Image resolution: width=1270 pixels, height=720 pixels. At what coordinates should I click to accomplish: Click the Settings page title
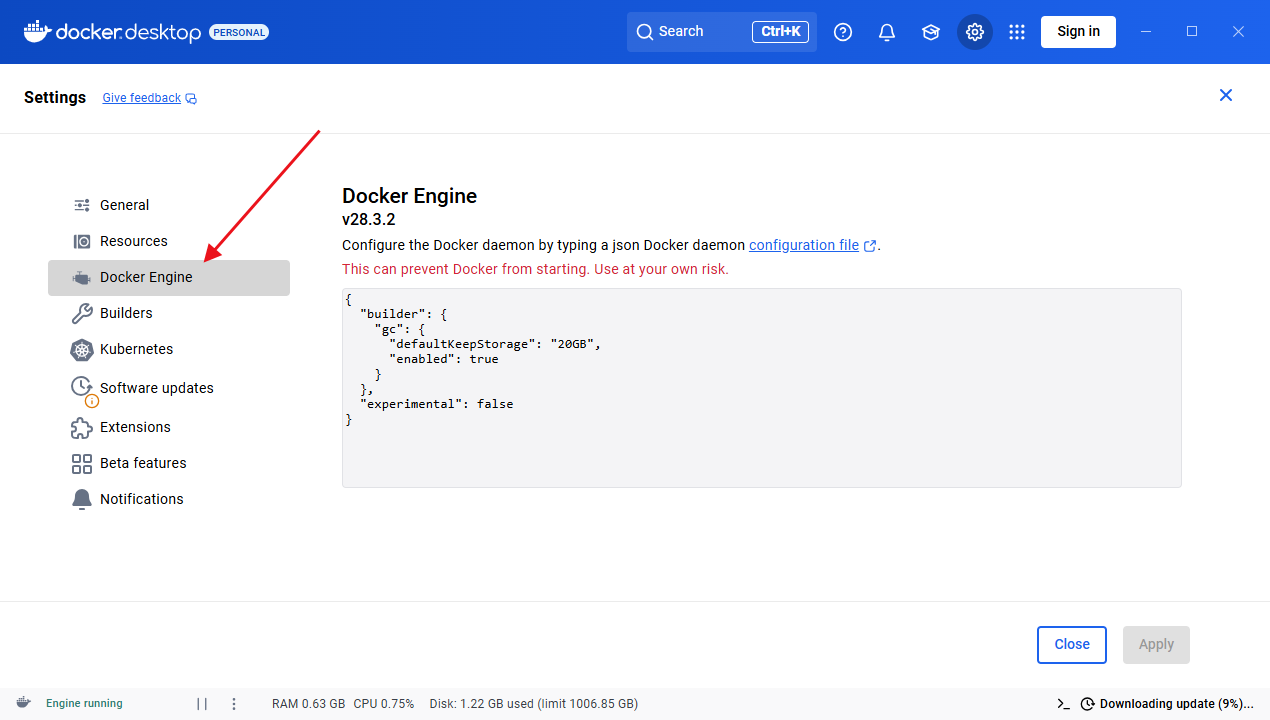55,98
